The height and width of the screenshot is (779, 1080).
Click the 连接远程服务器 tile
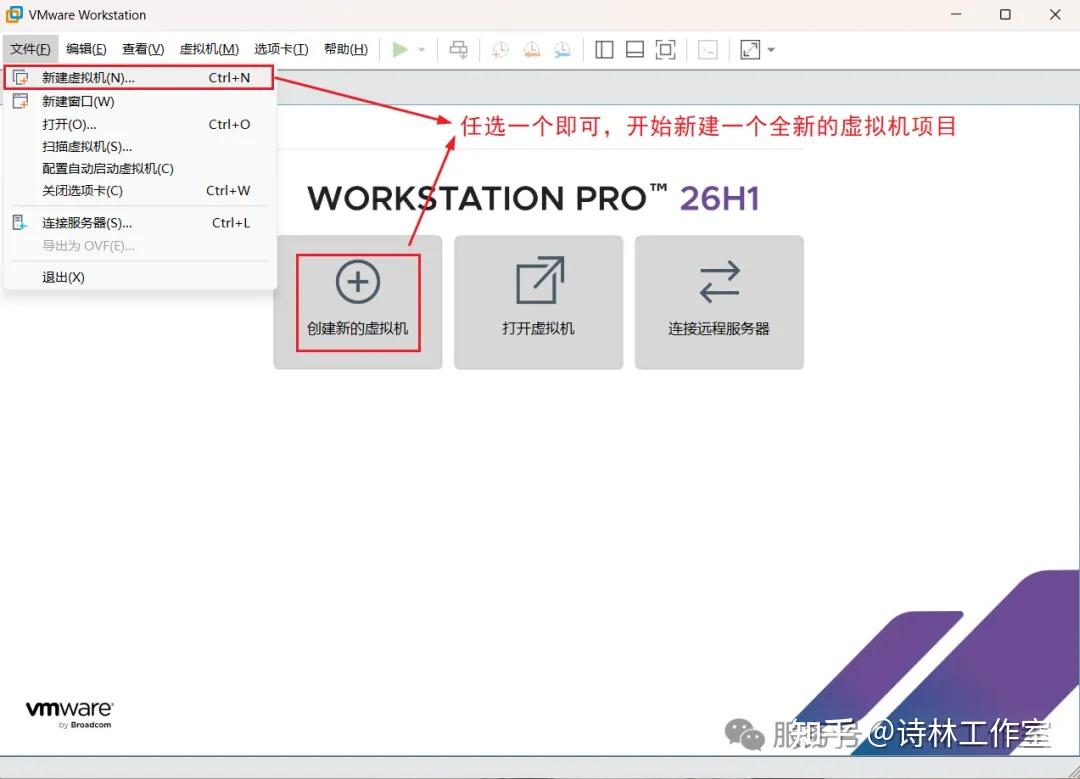coord(719,302)
